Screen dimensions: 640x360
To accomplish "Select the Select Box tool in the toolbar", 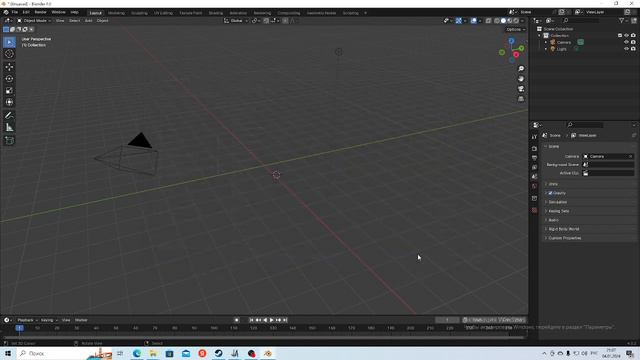I will tap(9, 42).
